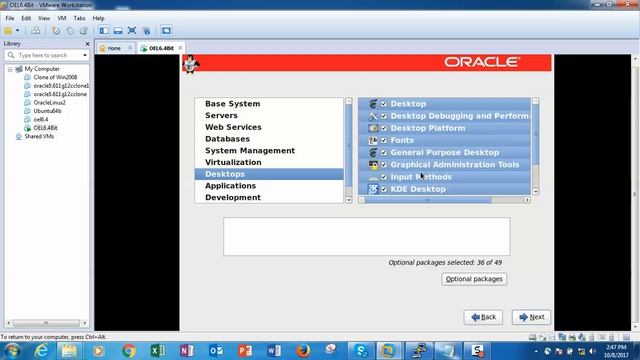Uncheck the Desktop package checkbox

coord(384,104)
